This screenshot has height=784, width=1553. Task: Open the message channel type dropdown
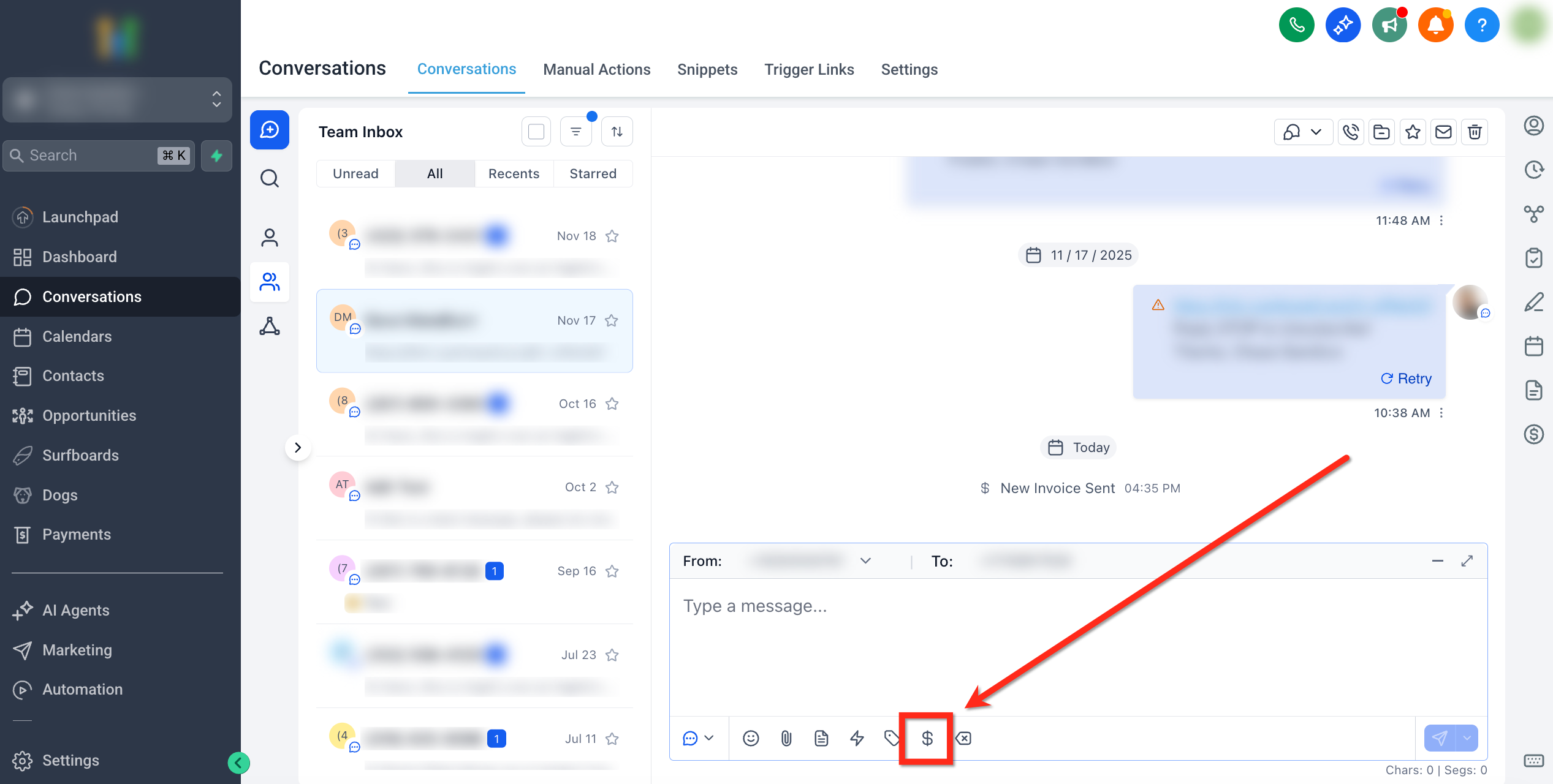click(698, 738)
